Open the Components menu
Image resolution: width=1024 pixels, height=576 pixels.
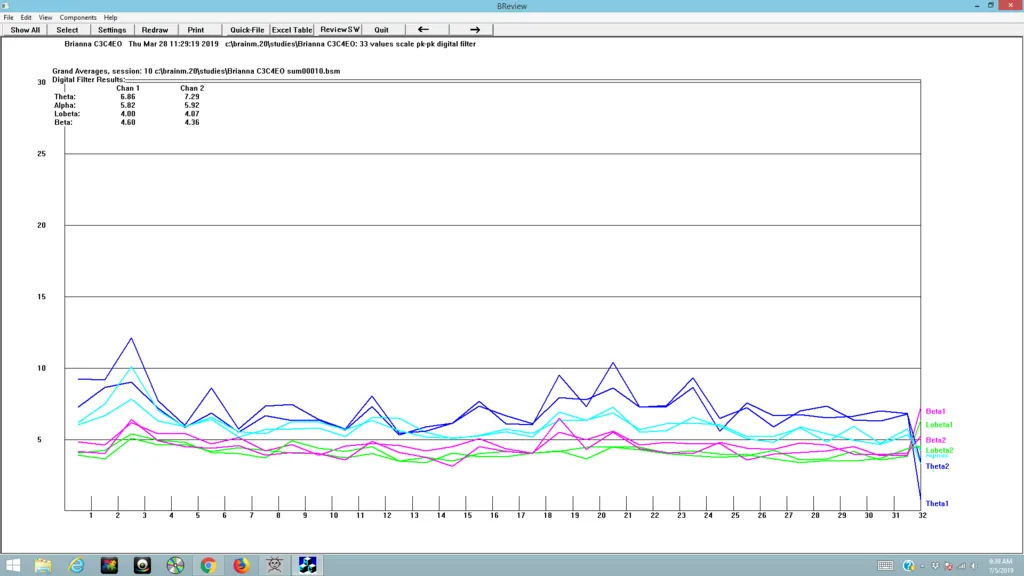click(78, 18)
